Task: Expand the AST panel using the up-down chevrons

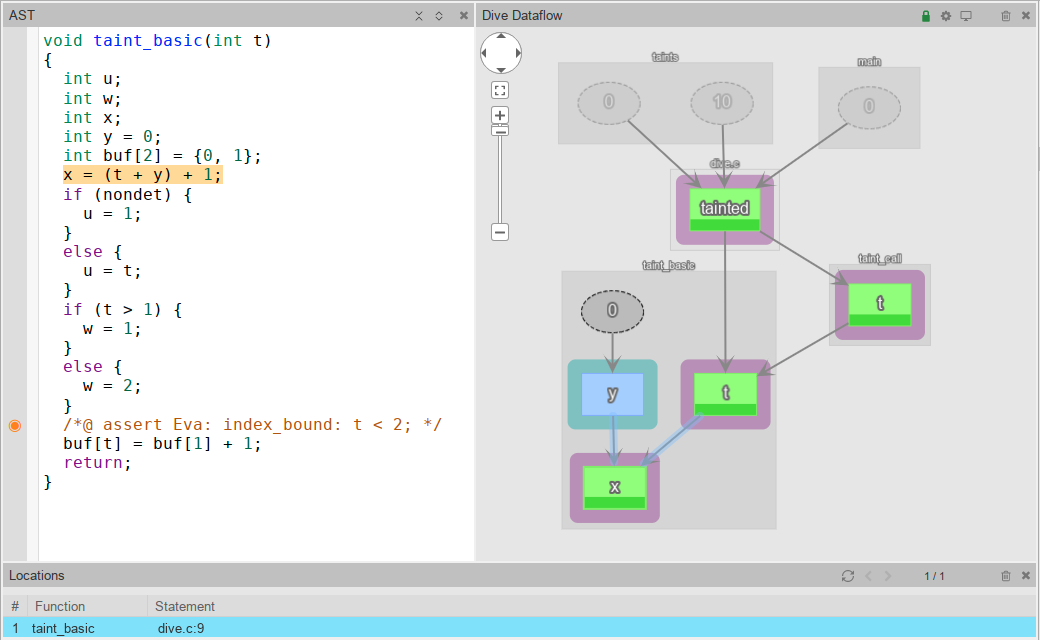Action: click(x=439, y=16)
